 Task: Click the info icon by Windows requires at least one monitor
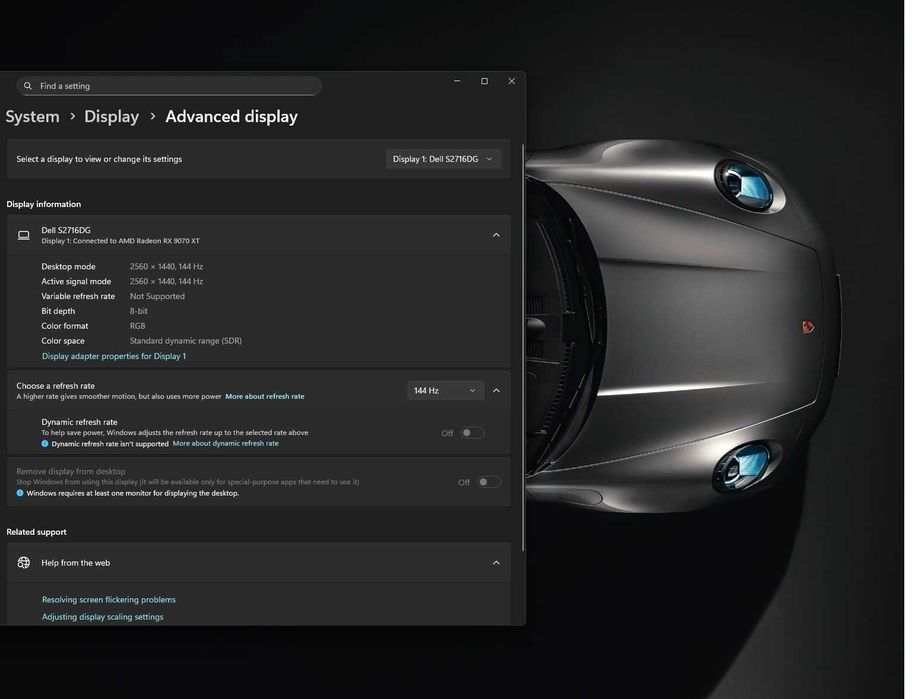click(x=20, y=493)
